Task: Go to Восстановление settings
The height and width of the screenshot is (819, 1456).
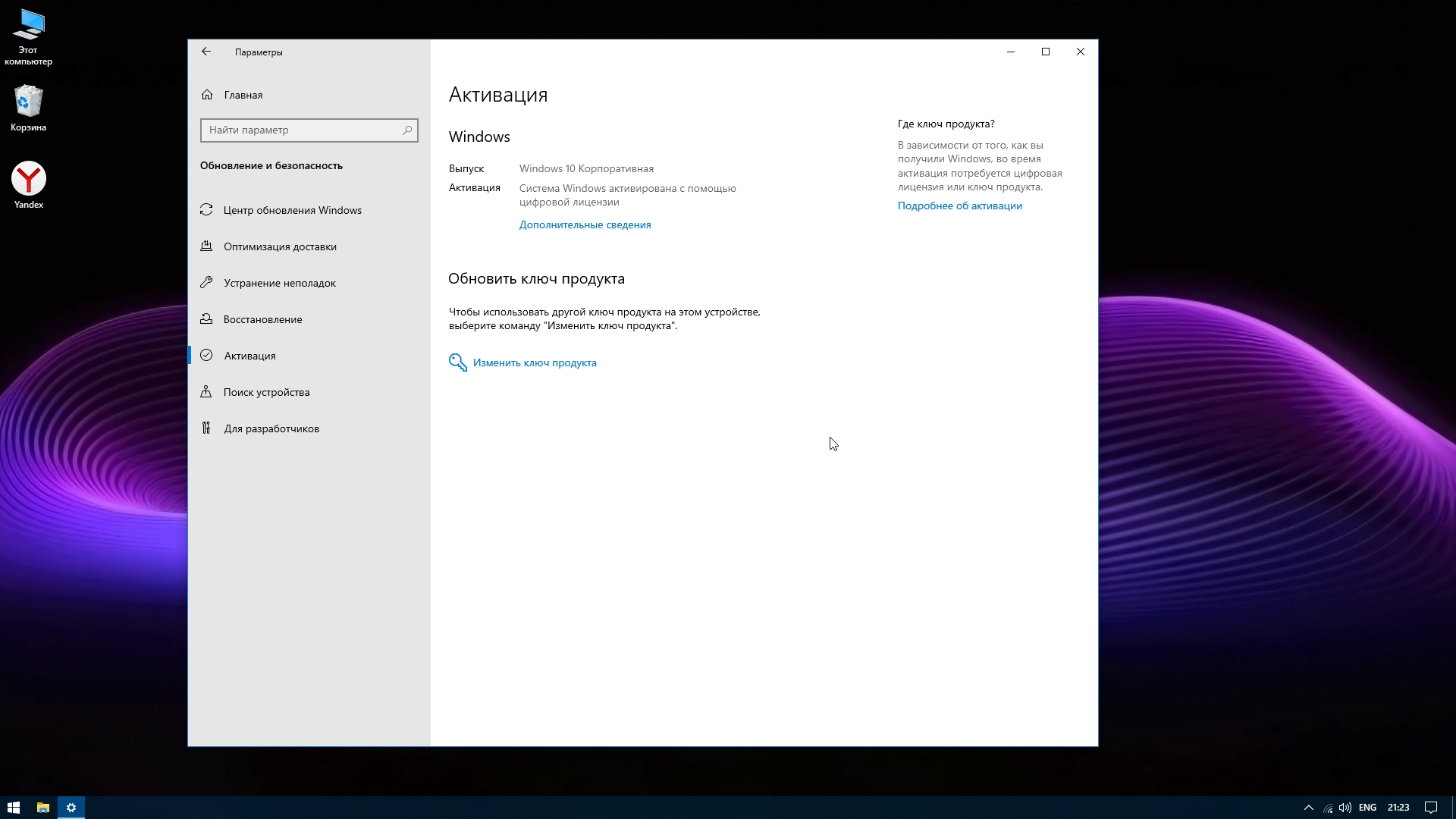Action: 262,319
